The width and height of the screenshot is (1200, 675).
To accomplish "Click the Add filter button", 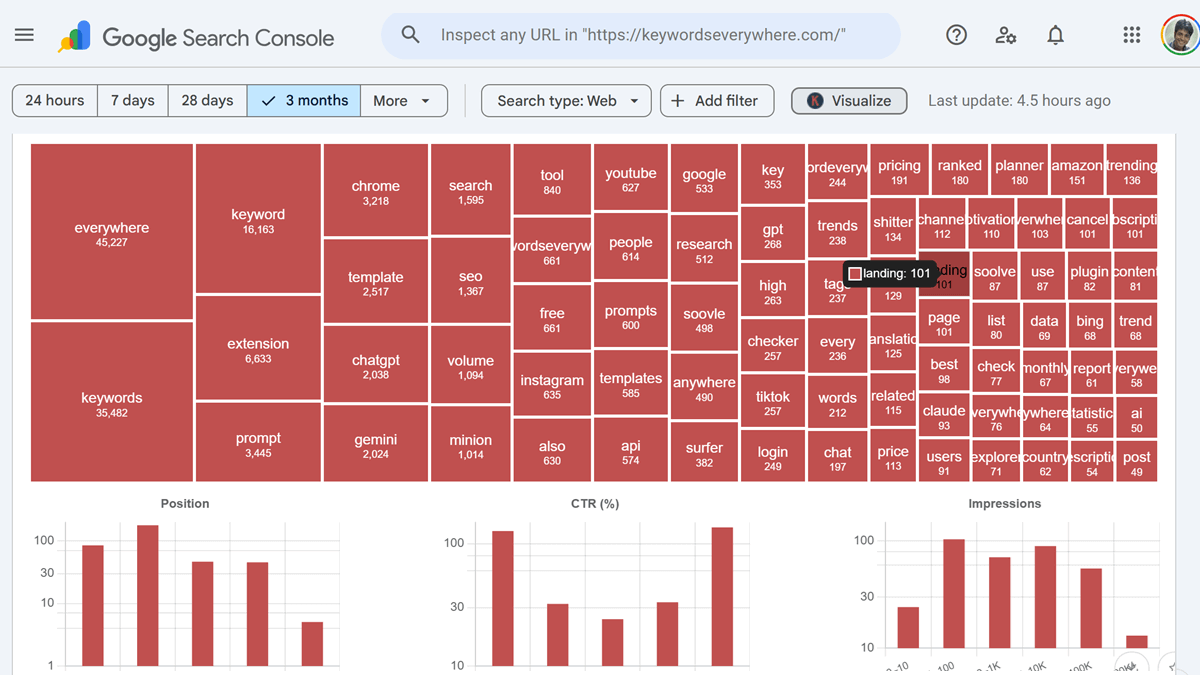I will point(716,100).
